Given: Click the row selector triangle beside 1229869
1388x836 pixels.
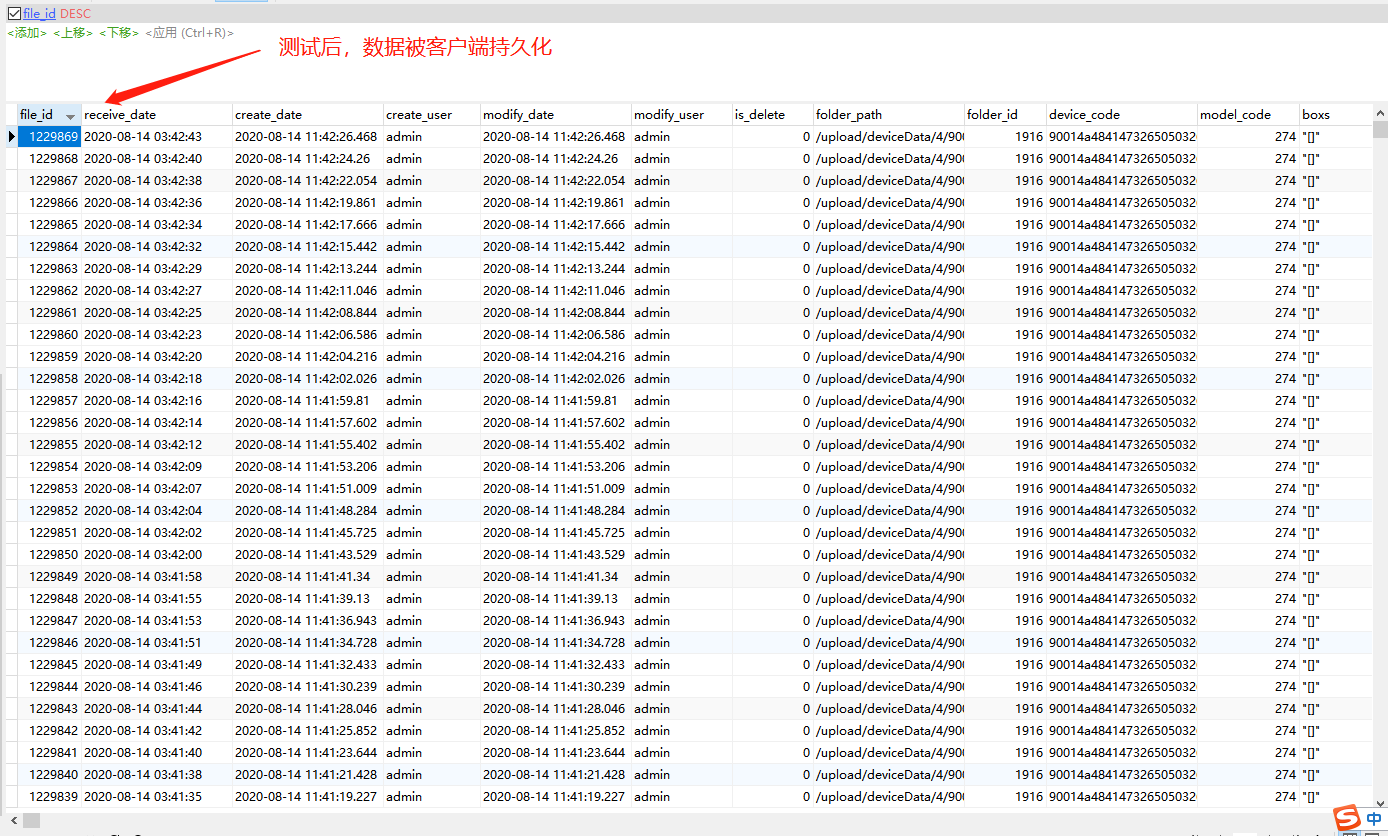Looking at the screenshot, I should pyautogui.click(x=11, y=135).
